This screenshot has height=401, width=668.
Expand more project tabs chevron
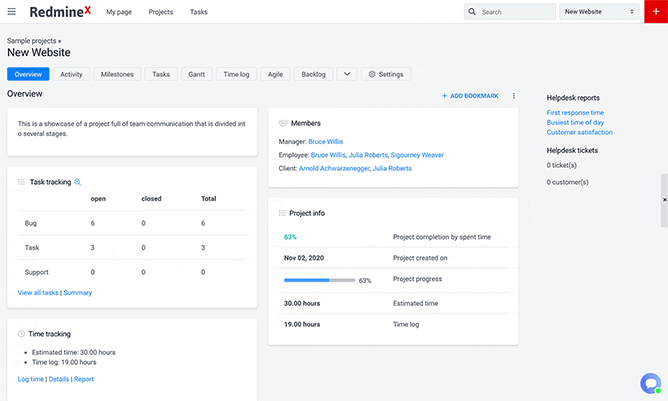coord(347,74)
